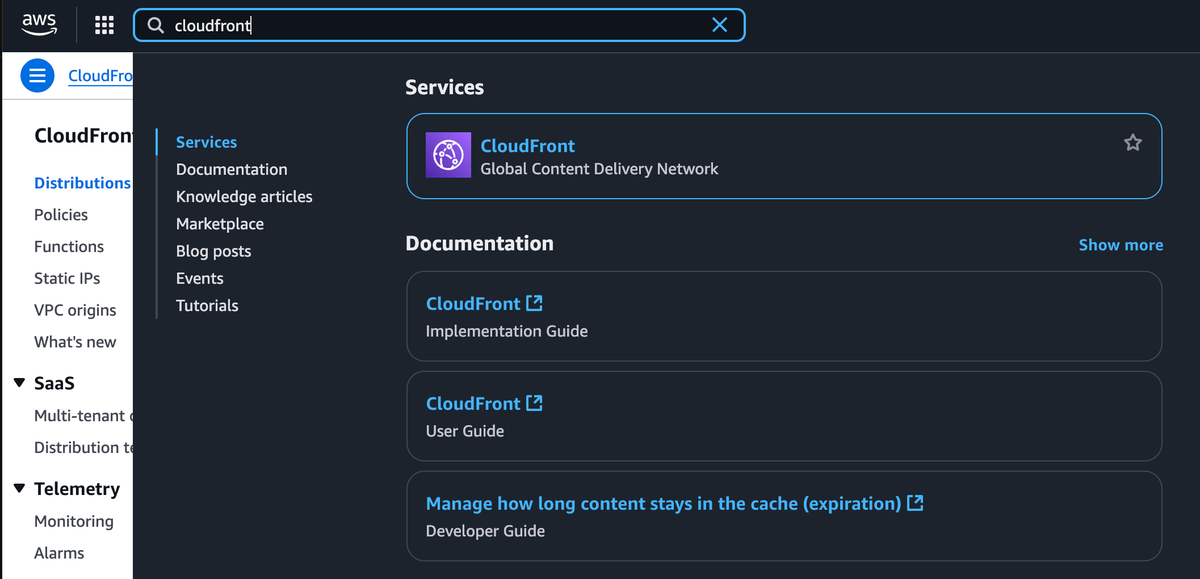Favorite CloudFront with the star icon
Screen dimensions: 1200x579
(x=1132, y=143)
